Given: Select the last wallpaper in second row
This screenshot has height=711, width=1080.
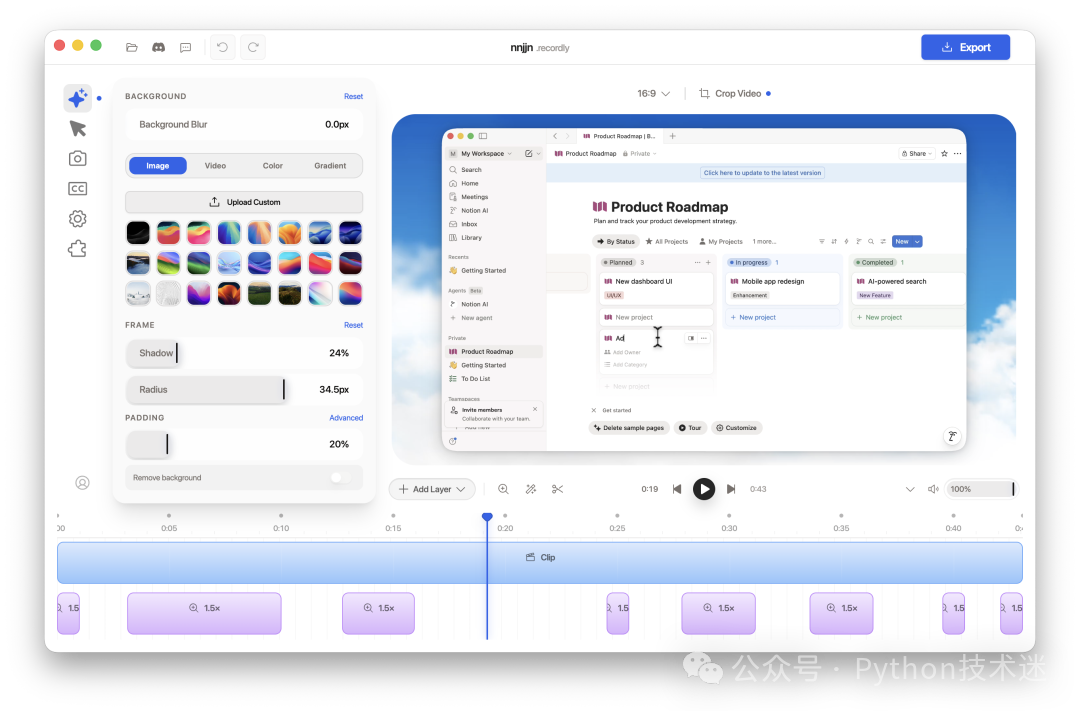Looking at the screenshot, I should 351,263.
